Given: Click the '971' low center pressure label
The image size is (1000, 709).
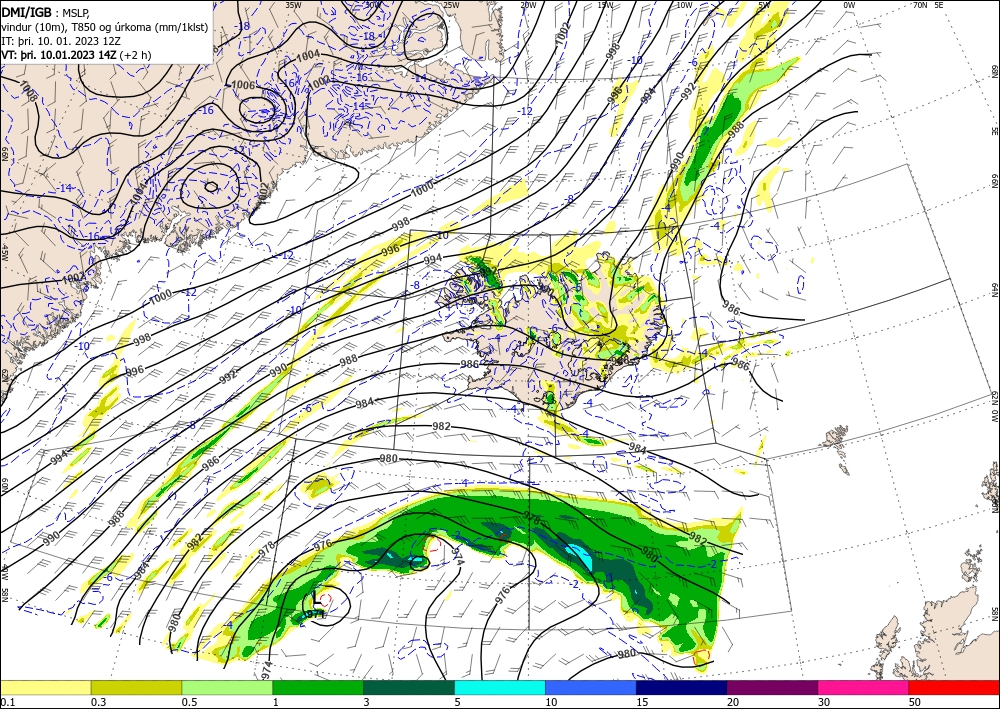Looking at the screenshot, I should point(314,614).
